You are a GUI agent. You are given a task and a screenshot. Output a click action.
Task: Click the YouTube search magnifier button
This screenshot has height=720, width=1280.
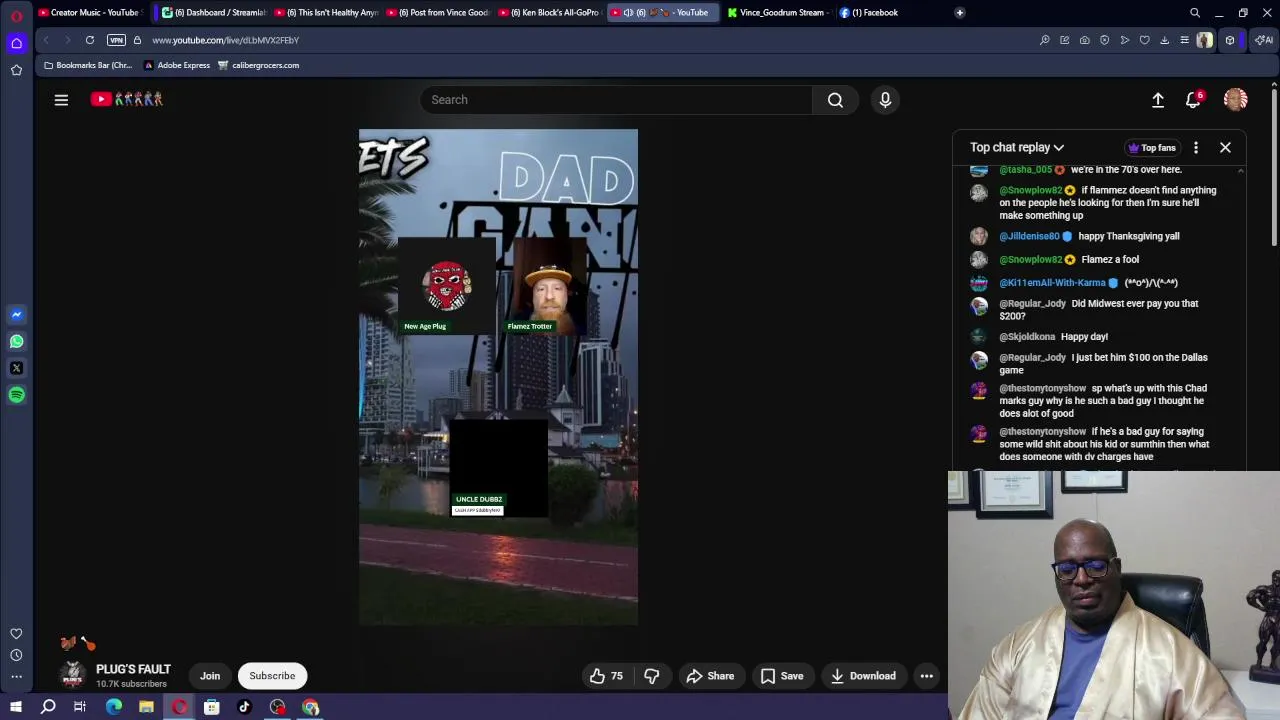[x=835, y=100]
